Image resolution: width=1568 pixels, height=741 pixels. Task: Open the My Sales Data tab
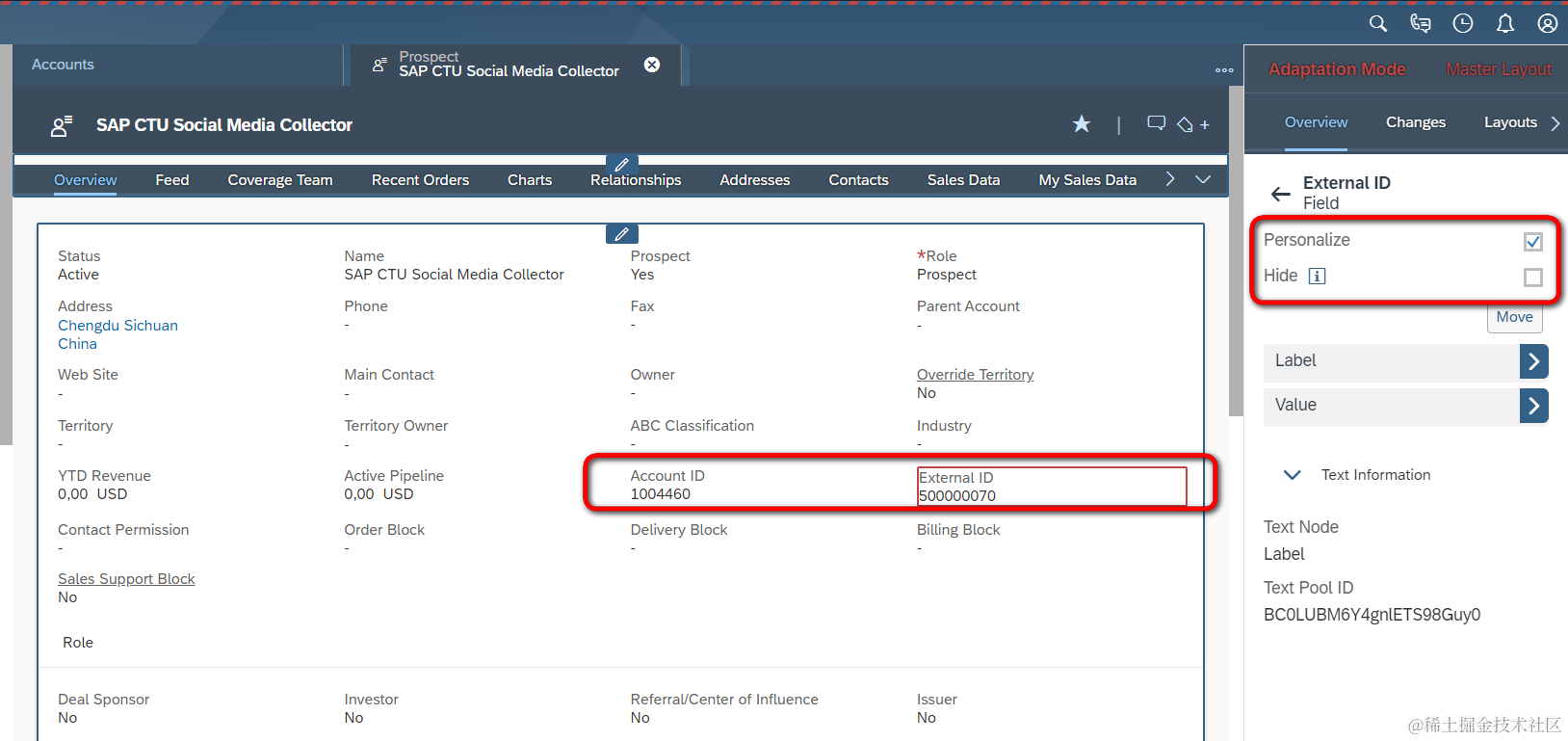tap(1087, 180)
